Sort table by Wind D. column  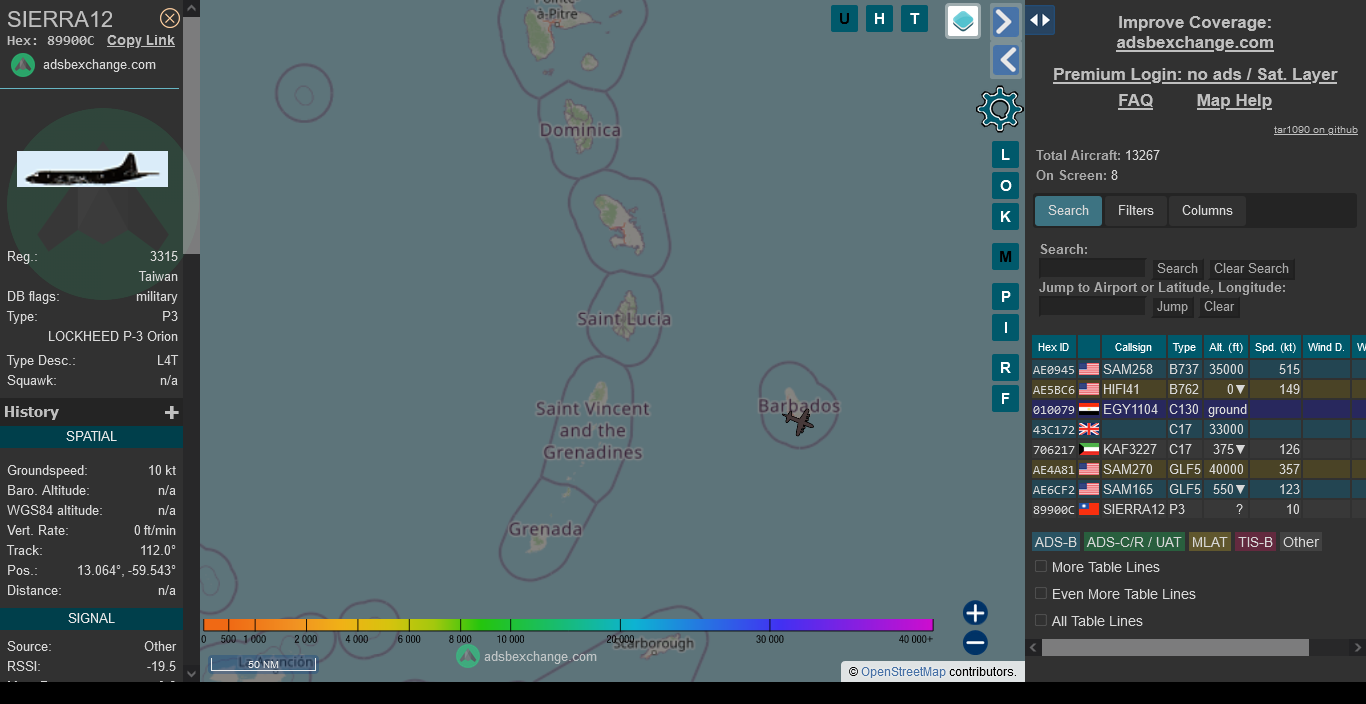click(x=1326, y=347)
